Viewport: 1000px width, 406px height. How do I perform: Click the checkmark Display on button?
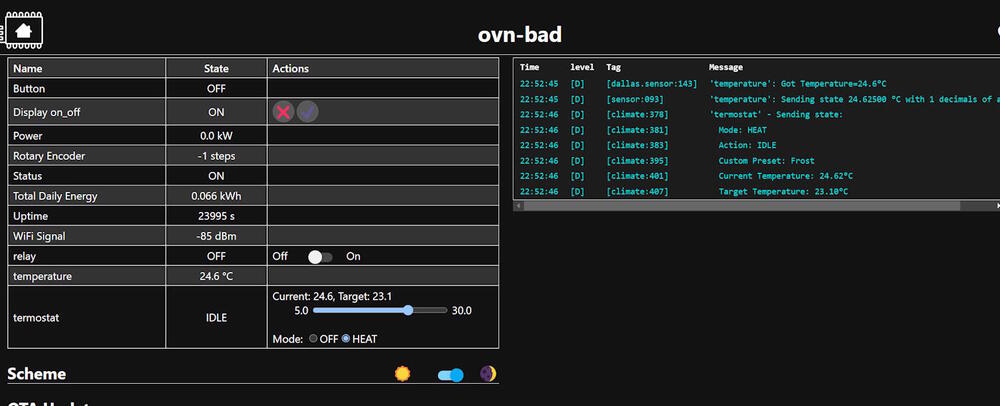point(307,112)
